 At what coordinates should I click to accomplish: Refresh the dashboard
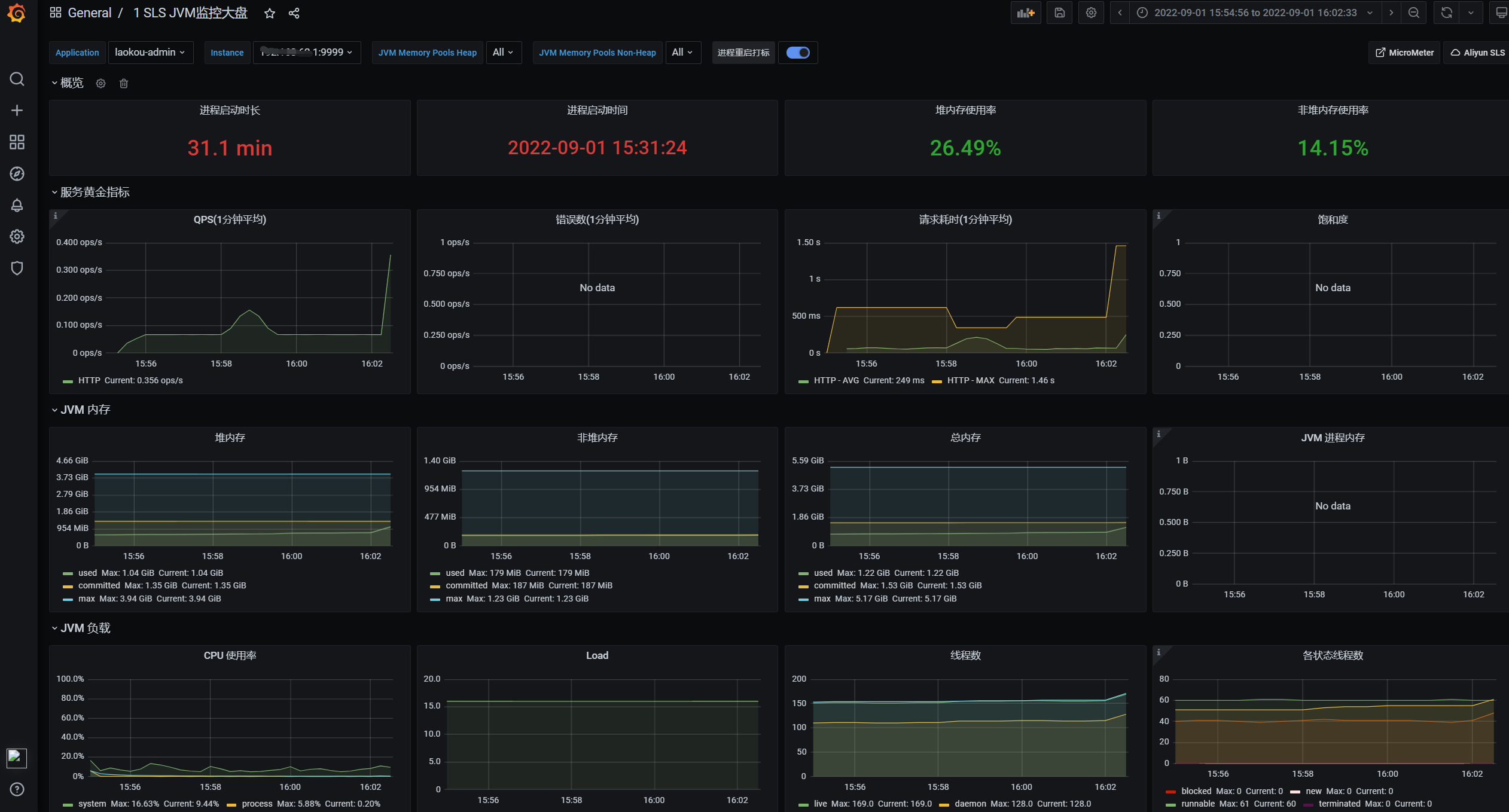pyautogui.click(x=1447, y=13)
